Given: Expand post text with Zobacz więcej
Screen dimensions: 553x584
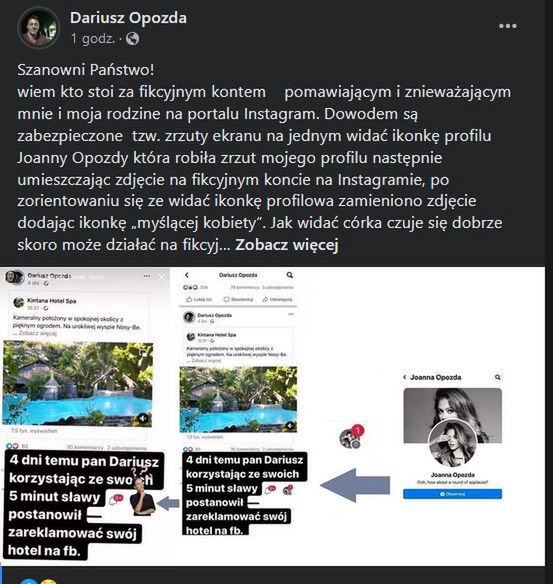Looking at the screenshot, I should pyautogui.click(x=287, y=245).
